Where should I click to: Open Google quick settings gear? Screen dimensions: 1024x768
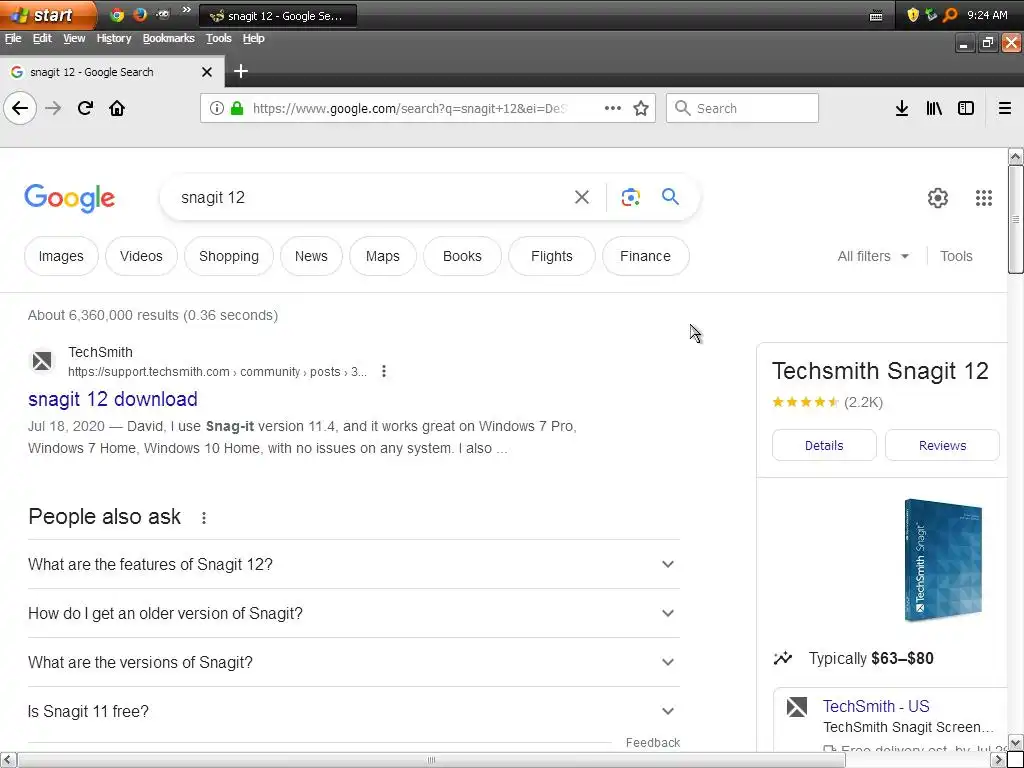[x=938, y=198]
